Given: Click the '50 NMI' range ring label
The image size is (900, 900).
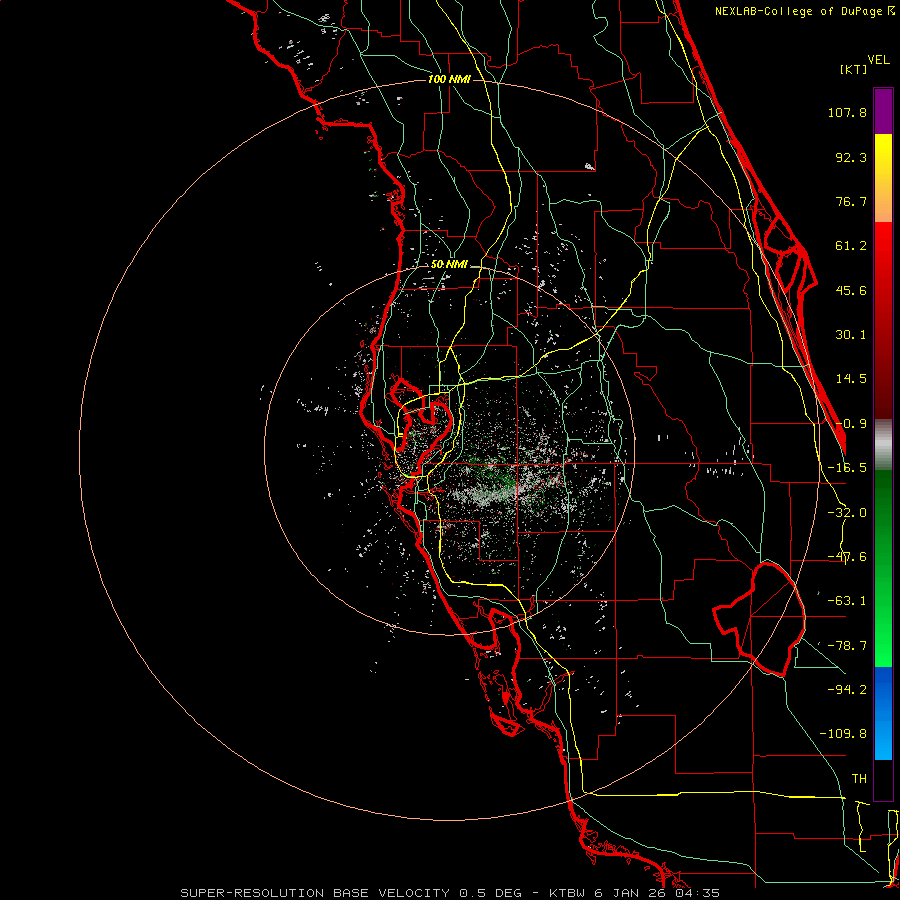Looking at the screenshot, I should point(449,265).
